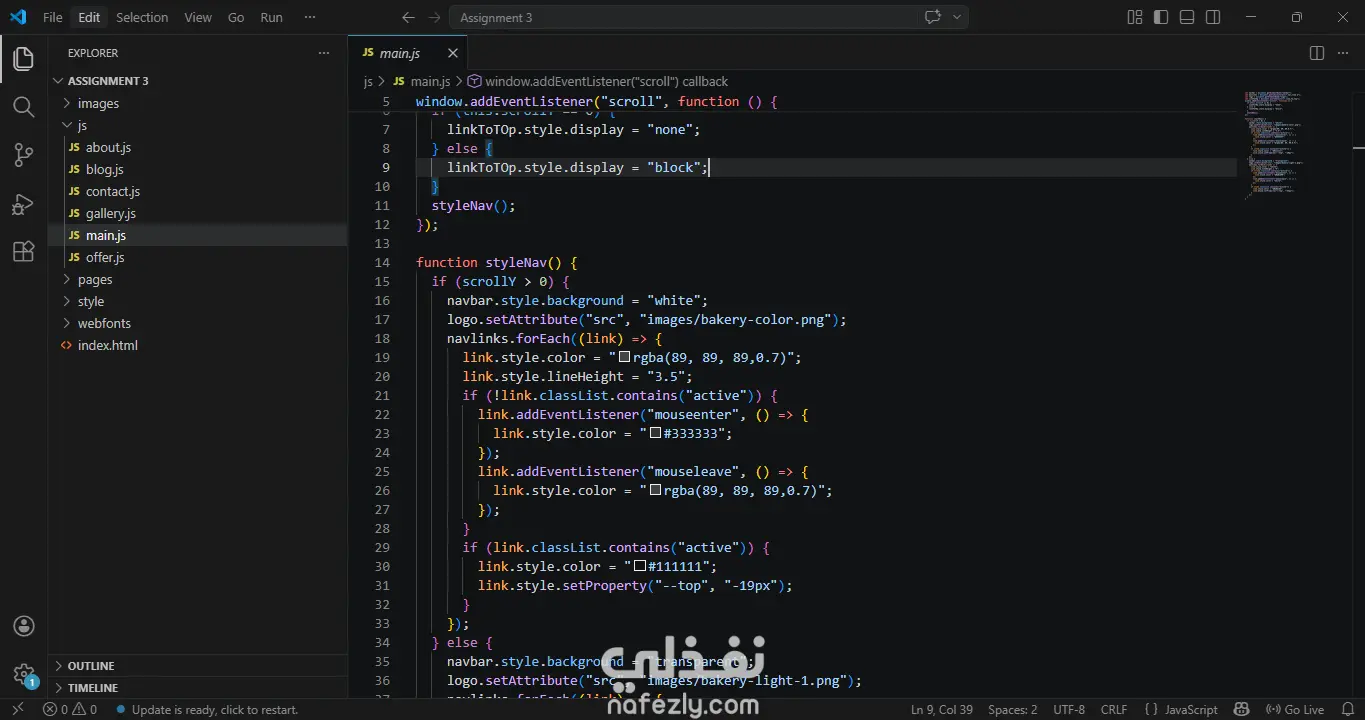Change indentation via Spaces: 2
This screenshot has width=1365, height=720.
pyautogui.click(x=1013, y=709)
